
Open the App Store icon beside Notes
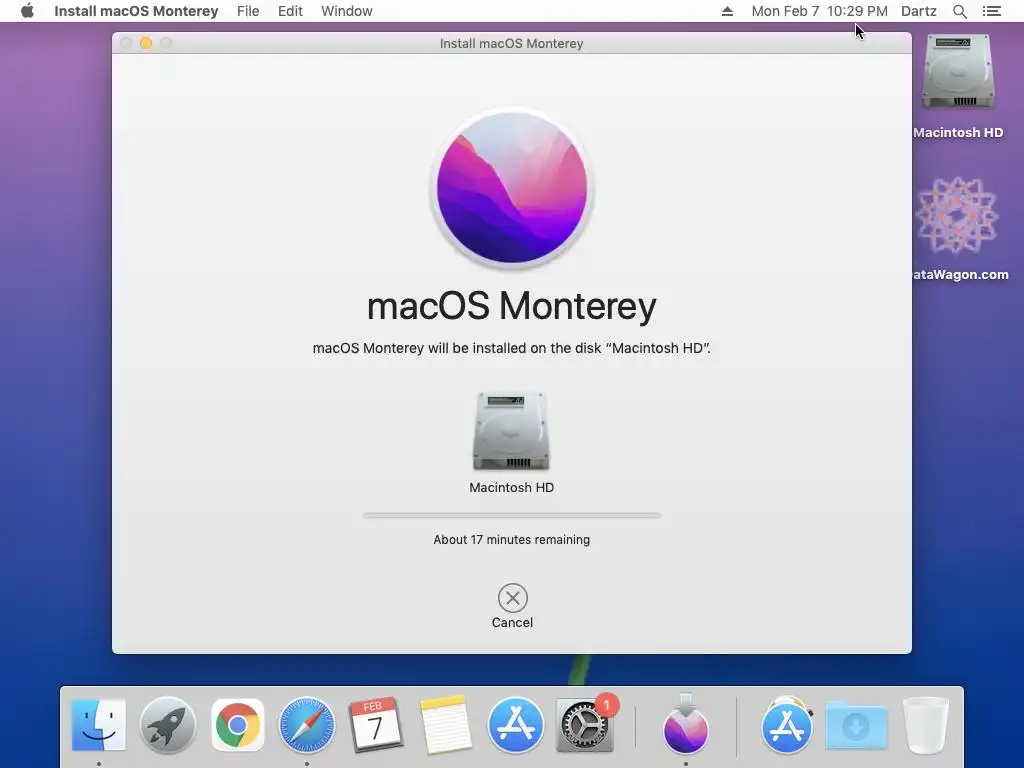(x=515, y=725)
